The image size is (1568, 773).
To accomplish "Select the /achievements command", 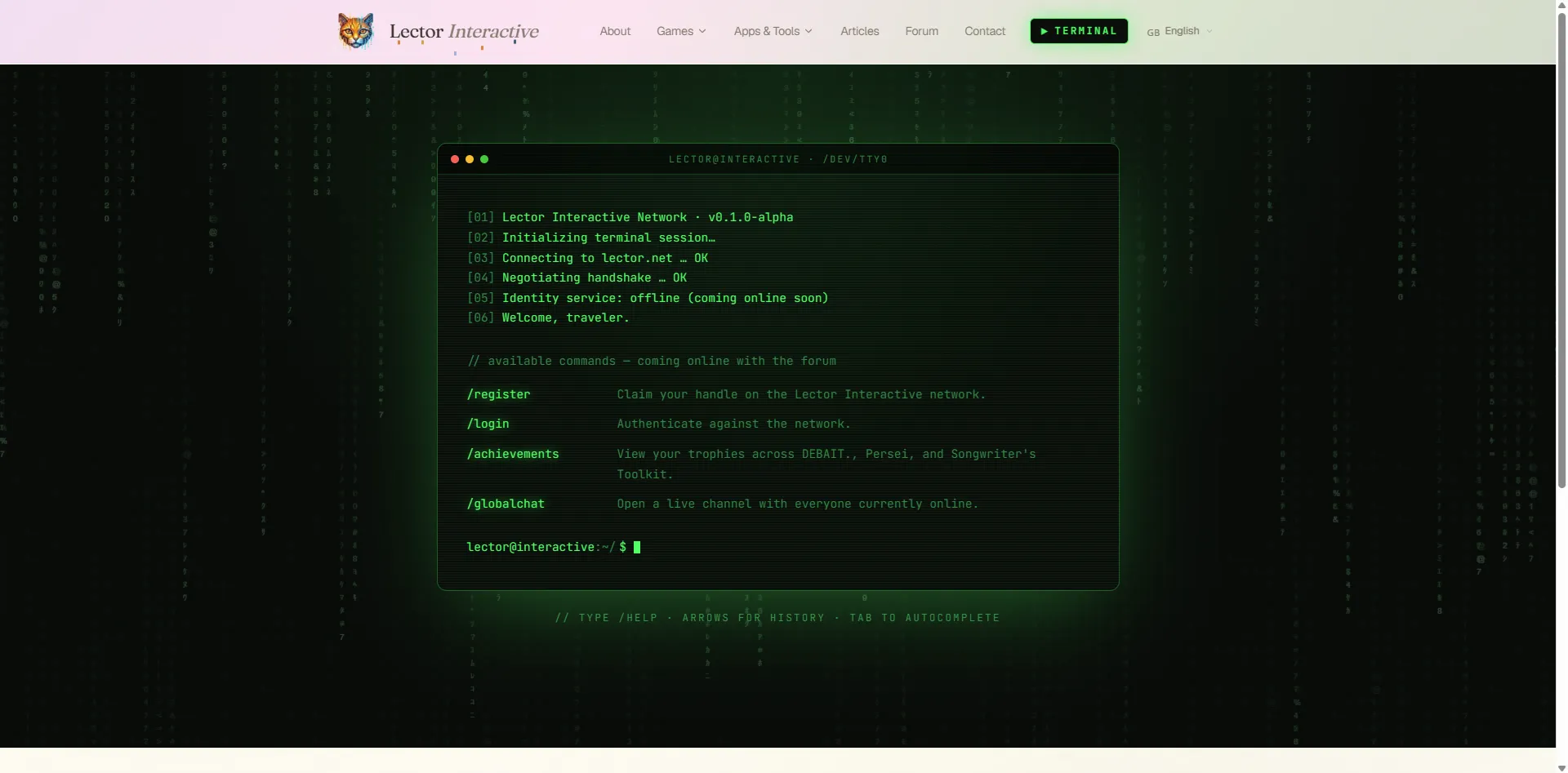I will click(x=513, y=454).
